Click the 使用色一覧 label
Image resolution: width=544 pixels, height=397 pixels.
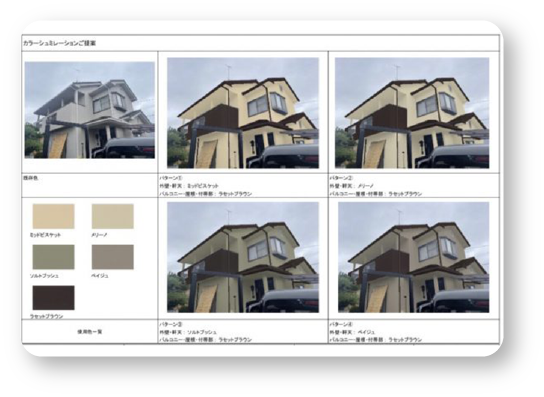click(90, 332)
